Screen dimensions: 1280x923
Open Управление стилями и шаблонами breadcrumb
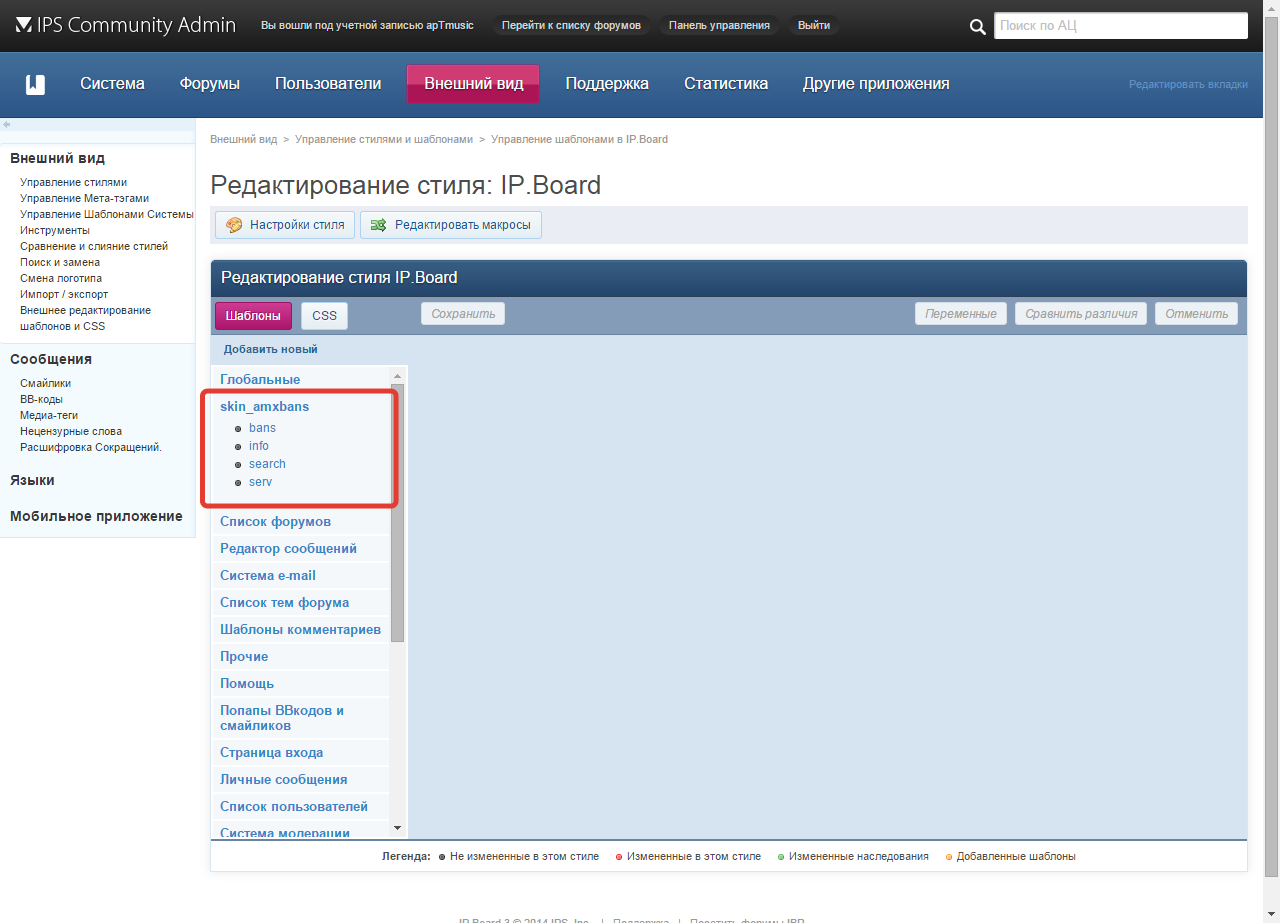pos(384,139)
